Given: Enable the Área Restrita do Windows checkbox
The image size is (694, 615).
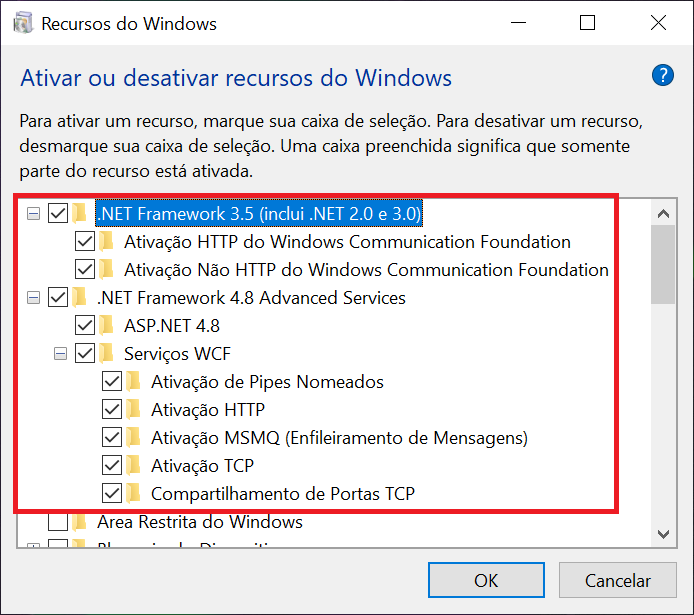Looking at the screenshot, I should point(58,521).
